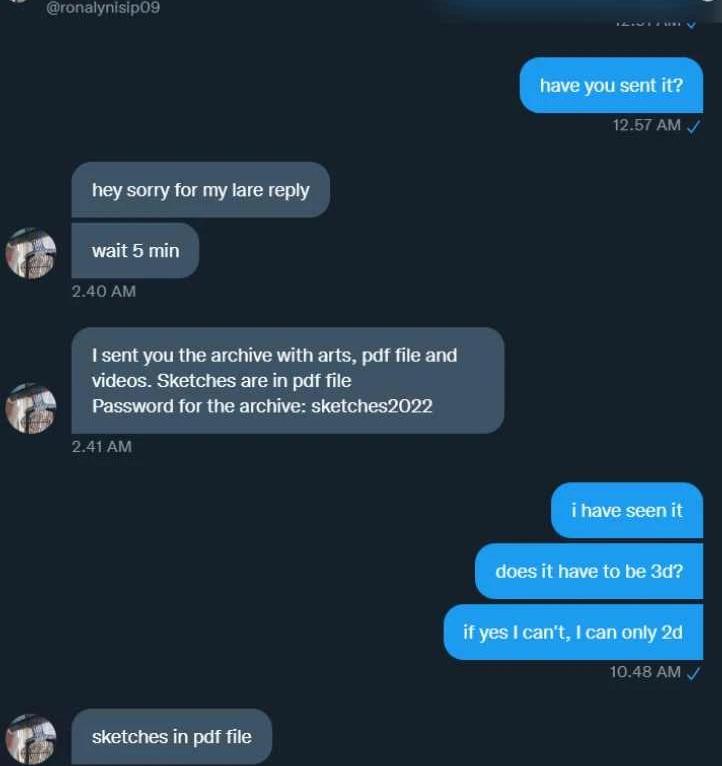The height and width of the screenshot is (766, 722).
Task: Open the avatar beside "wait 5 min"
Action: [31, 252]
